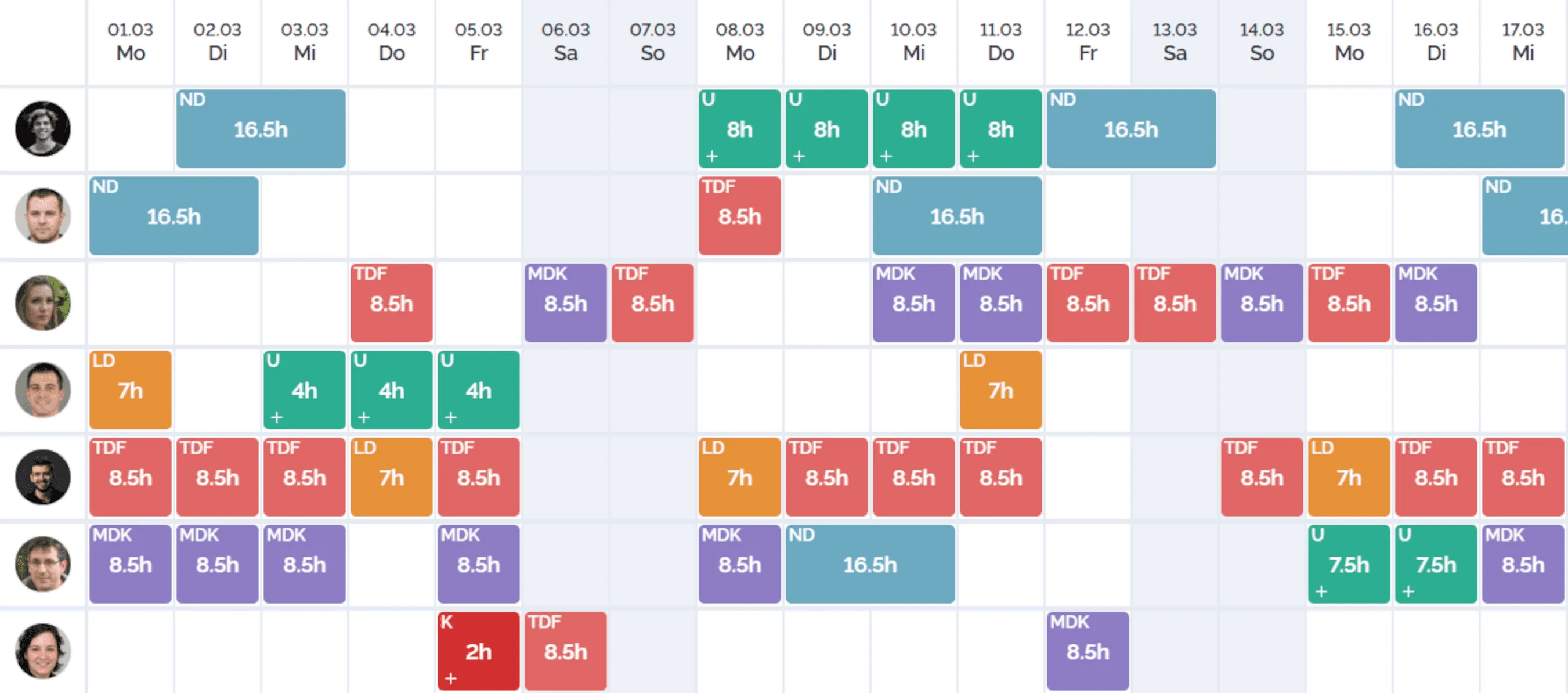Select the 08.03 Mo column header
Viewport: 1568px width, 693px height.
739,41
